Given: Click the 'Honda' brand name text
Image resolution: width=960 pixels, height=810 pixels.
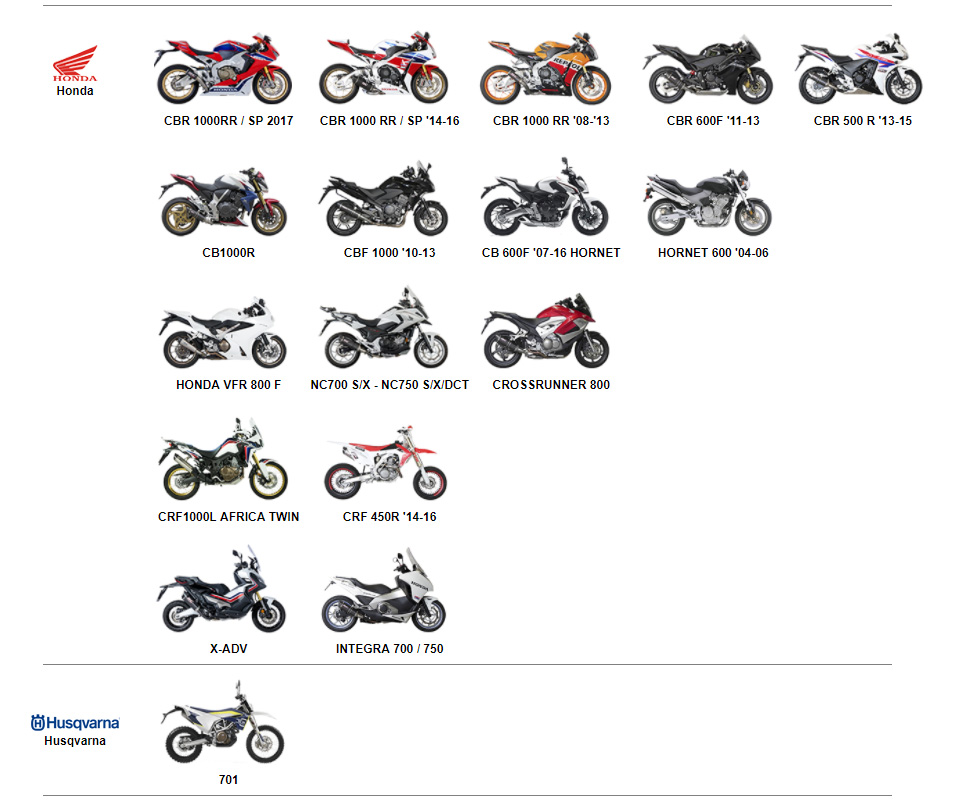Looking at the screenshot, I should 75,91.
